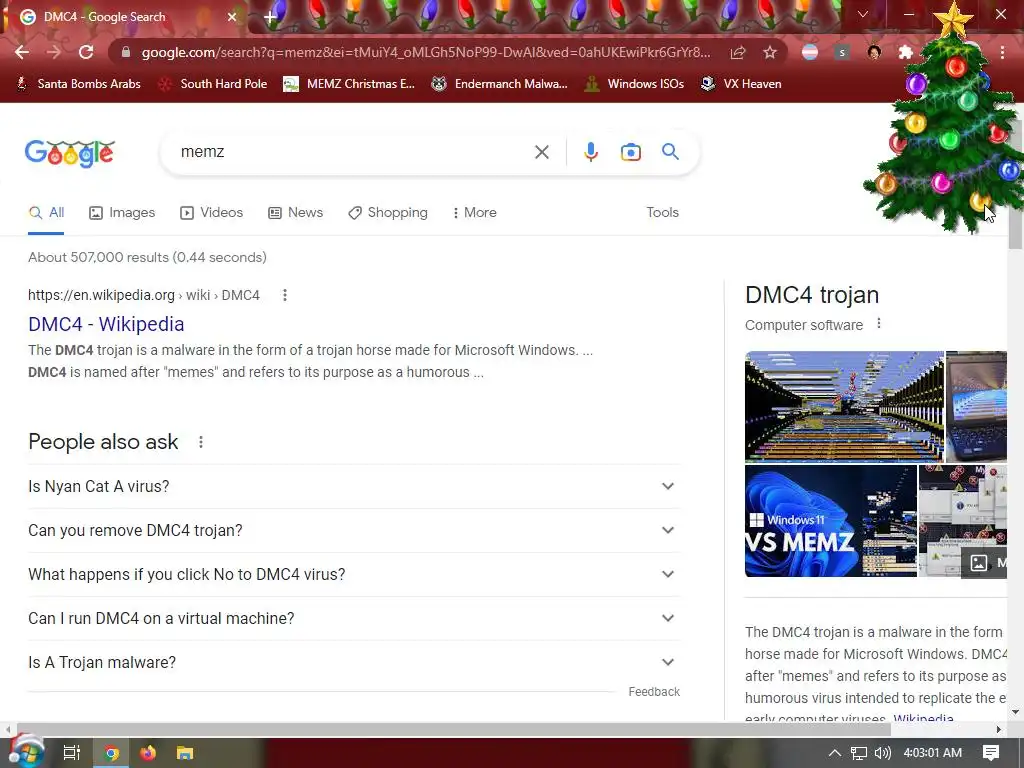Launch Firefox from the taskbar
Viewport: 1024px width, 768px height.
(148, 753)
